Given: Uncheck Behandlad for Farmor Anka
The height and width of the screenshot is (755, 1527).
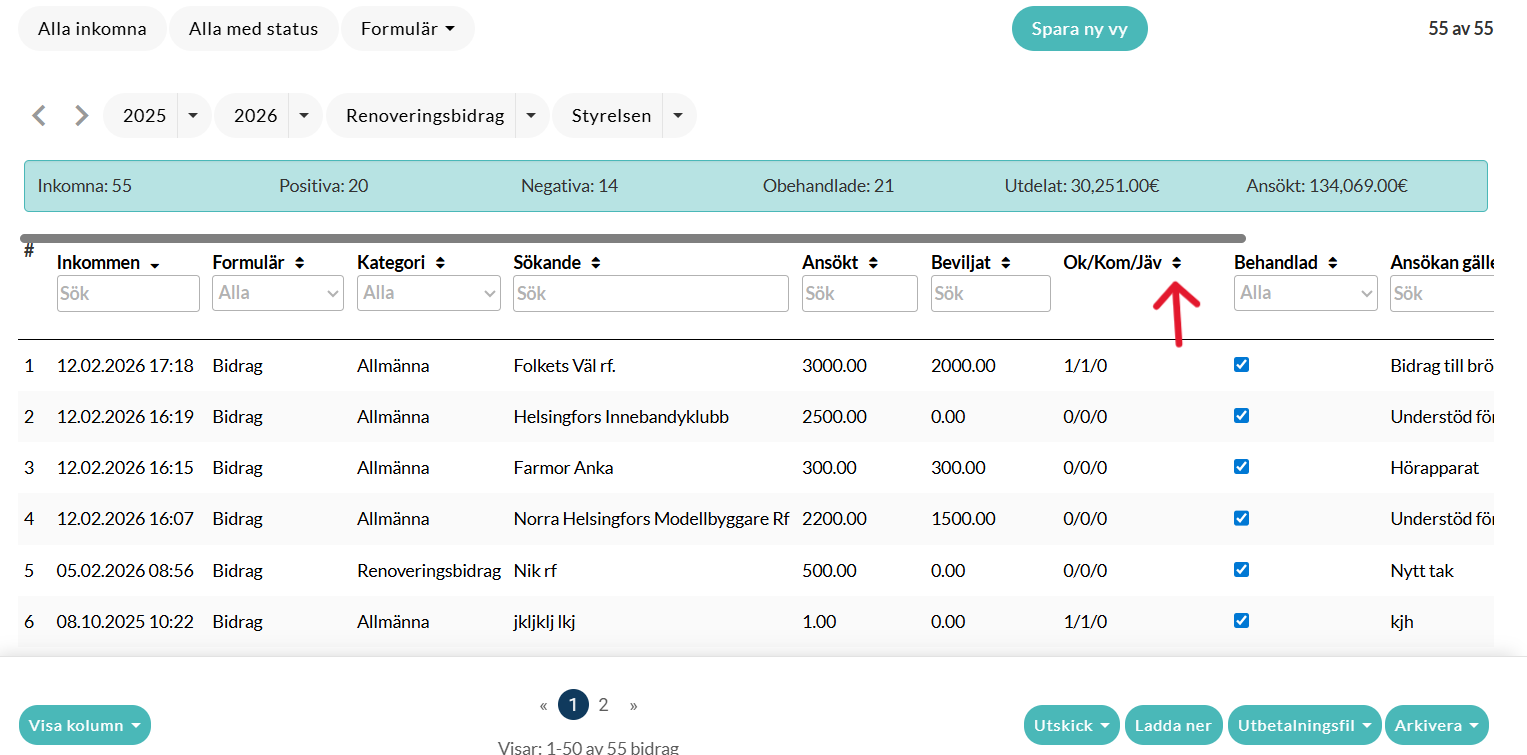Looking at the screenshot, I should (1241, 467).
